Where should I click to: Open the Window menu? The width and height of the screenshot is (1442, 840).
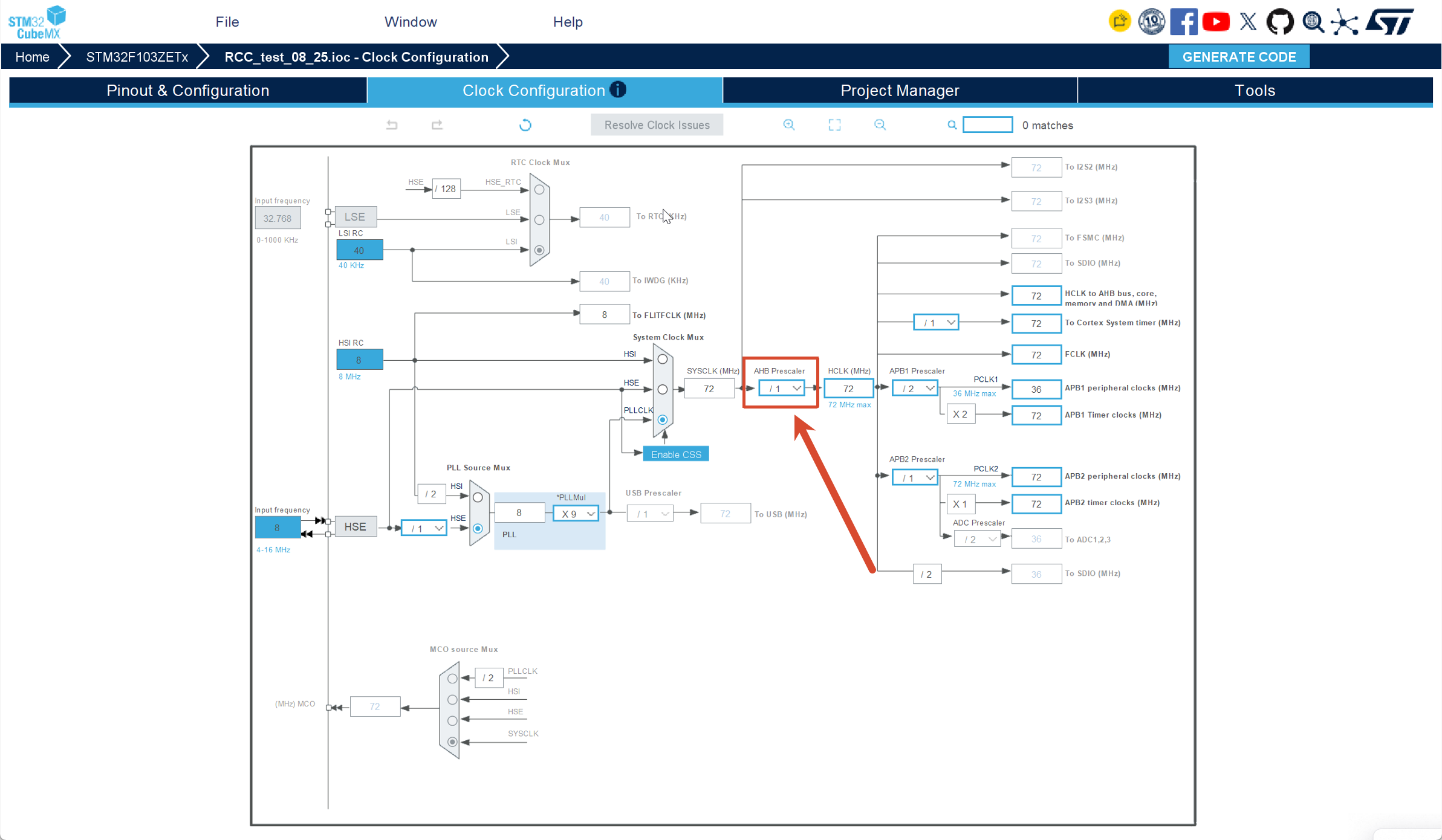(411, 22)
